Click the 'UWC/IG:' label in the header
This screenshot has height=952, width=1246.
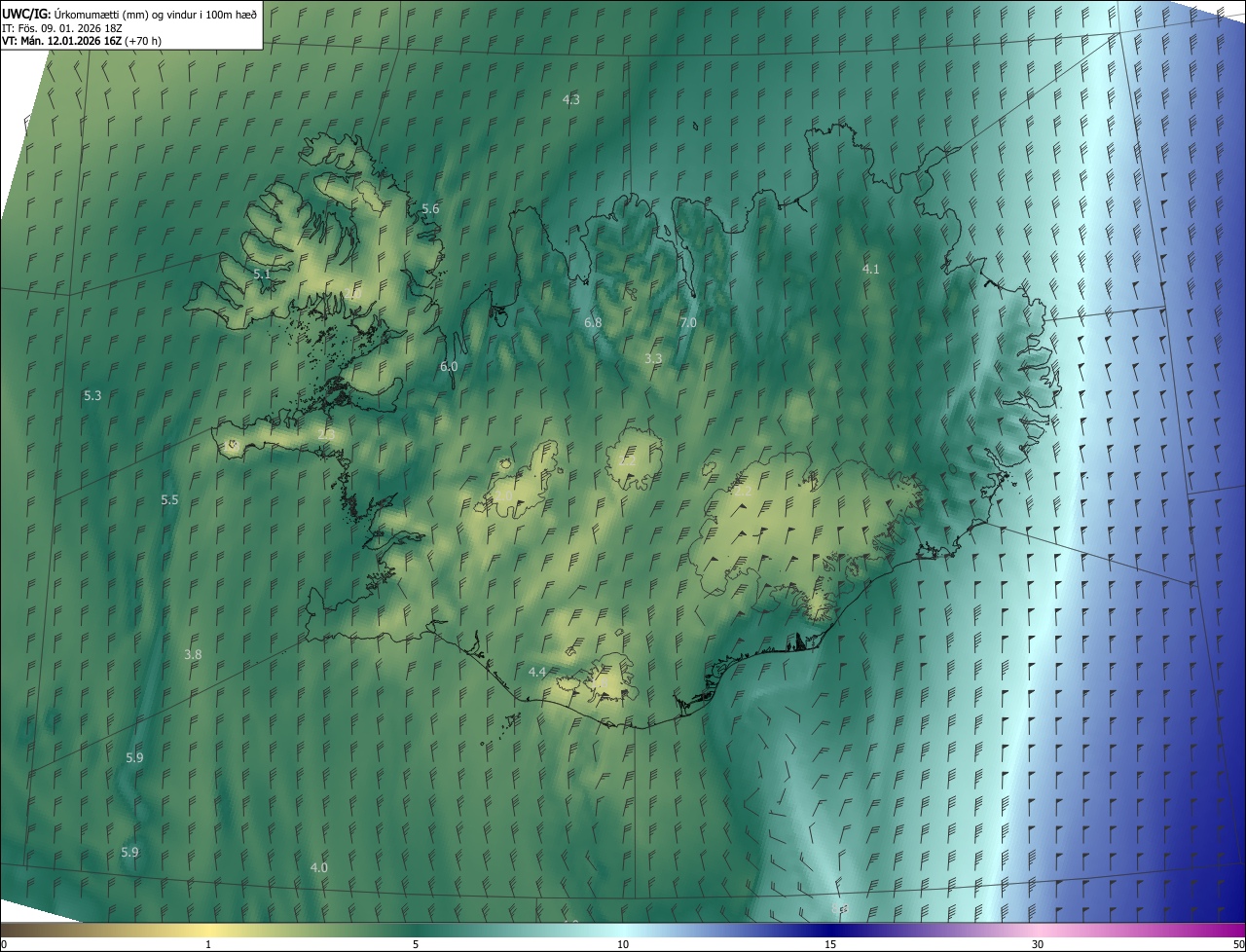pos(26,13)
